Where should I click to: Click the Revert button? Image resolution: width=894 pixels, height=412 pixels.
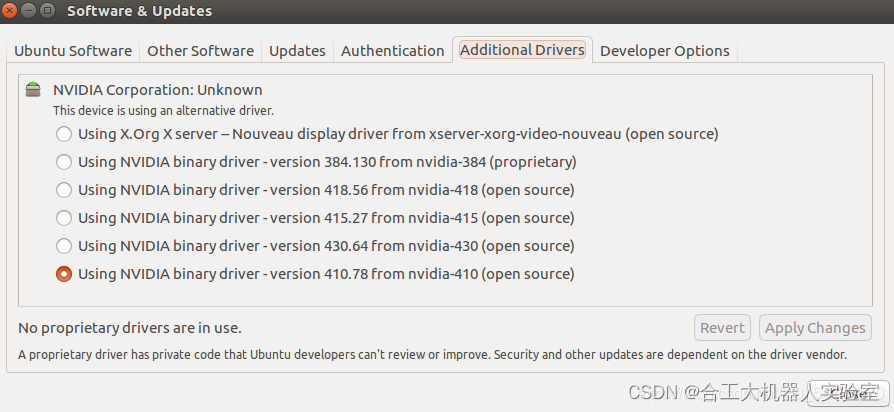pos(722,328)
